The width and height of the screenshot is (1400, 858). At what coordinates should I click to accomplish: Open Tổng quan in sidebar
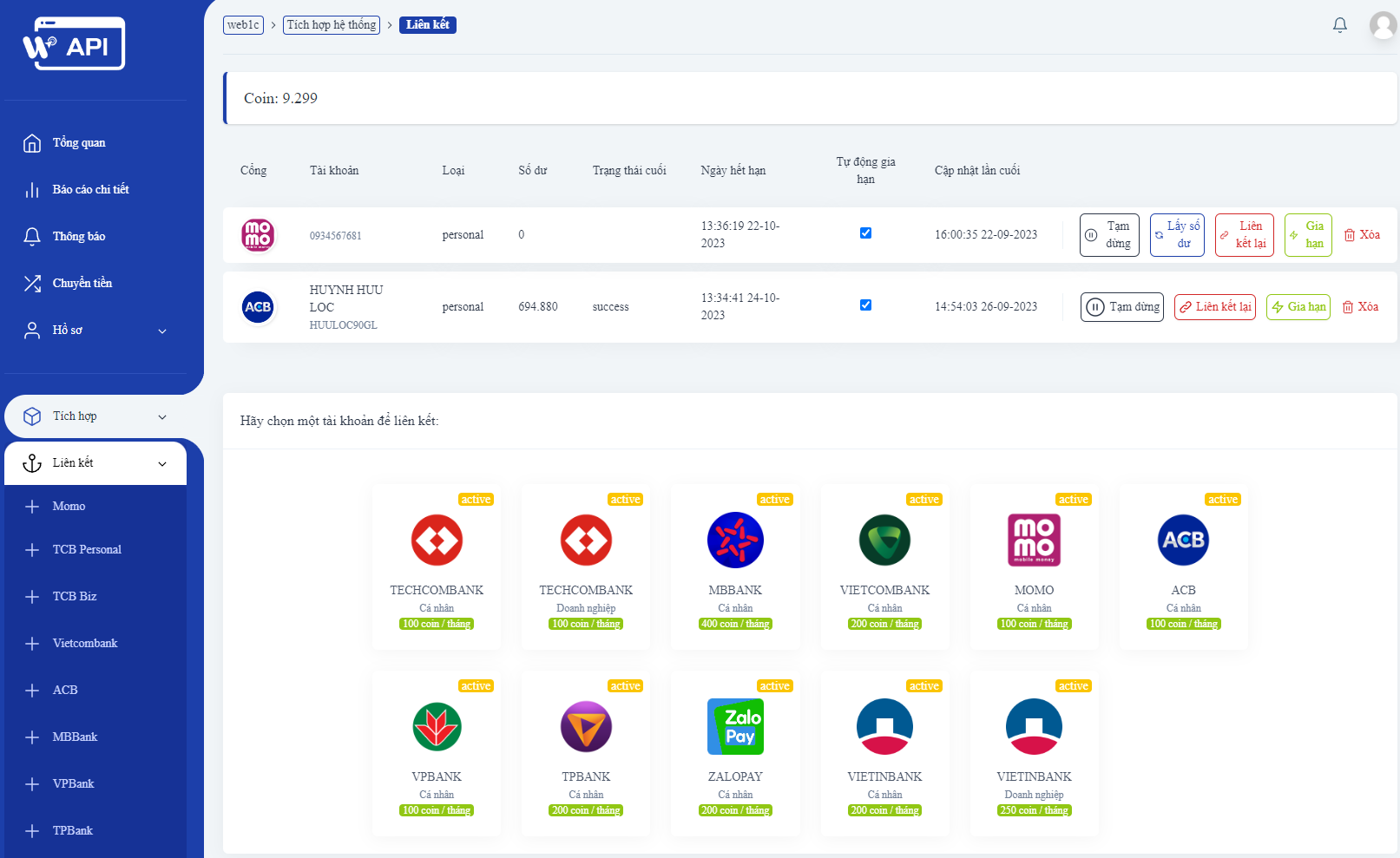[x=79, y=143]
